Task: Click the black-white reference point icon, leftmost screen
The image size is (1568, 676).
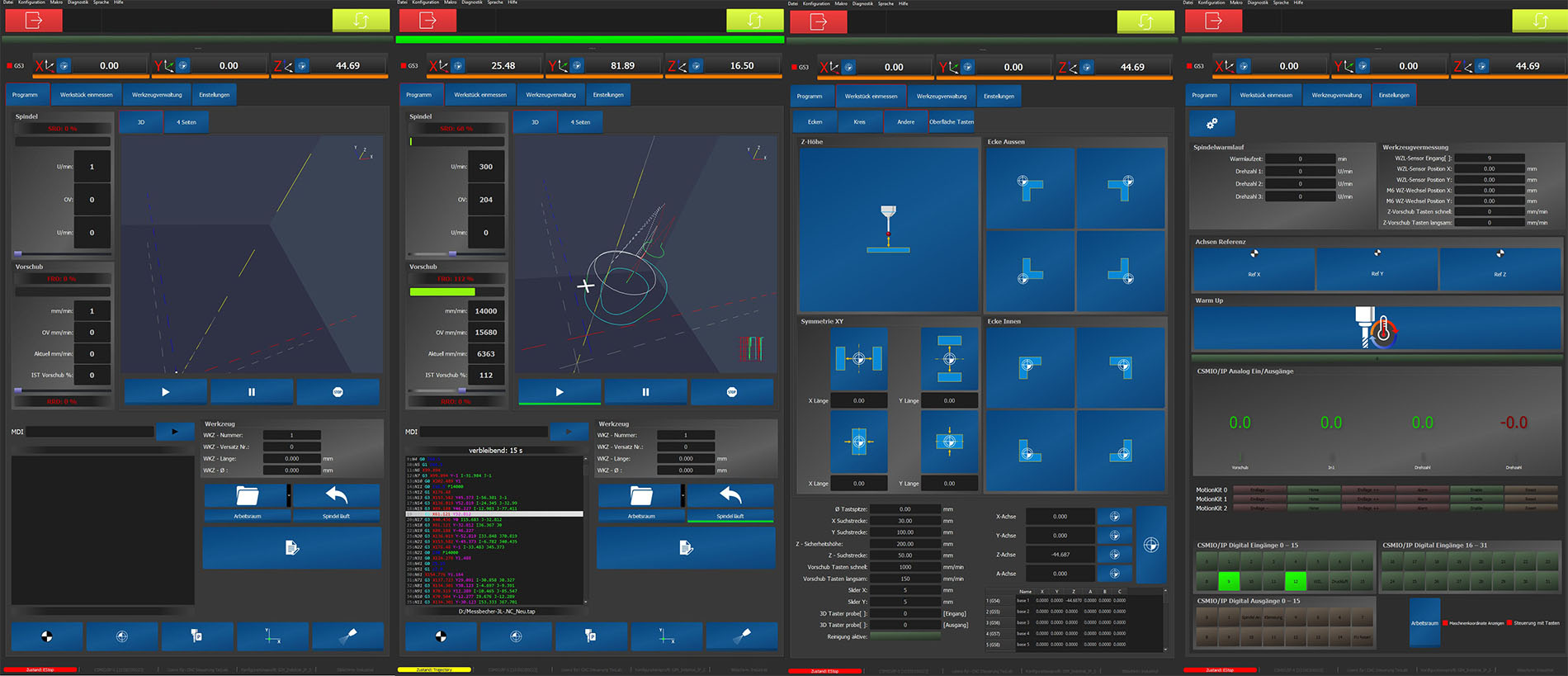Action: click(x=47, y=636)
